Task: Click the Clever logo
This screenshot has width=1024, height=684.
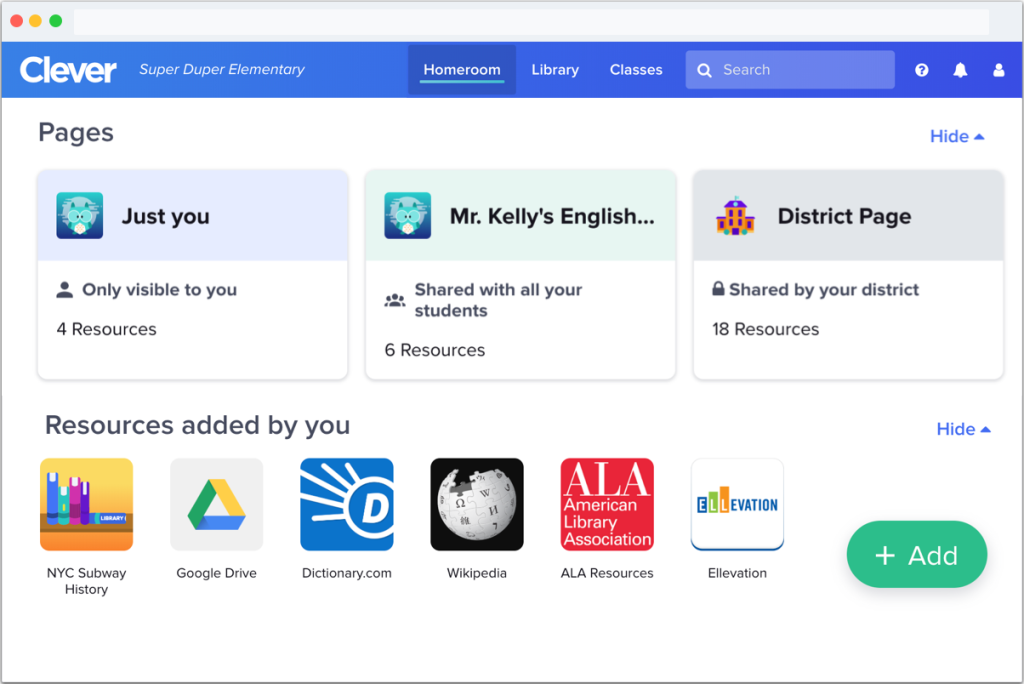Action: click(x=68, y=70)
